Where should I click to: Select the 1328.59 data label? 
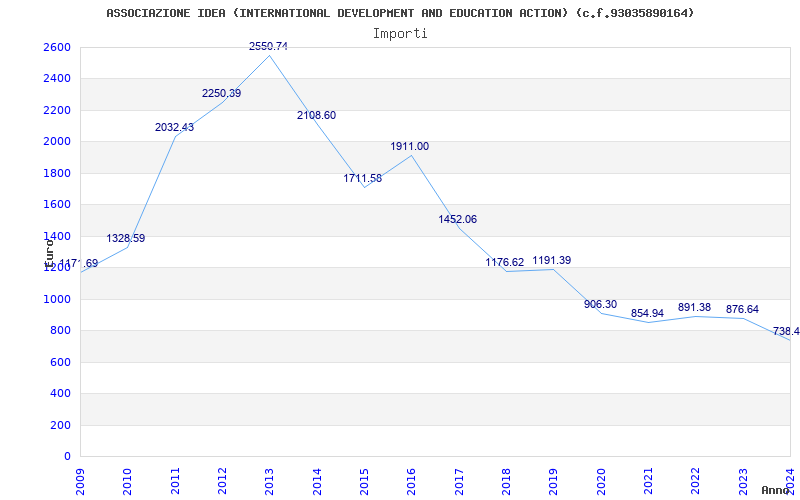pos(126,238)
